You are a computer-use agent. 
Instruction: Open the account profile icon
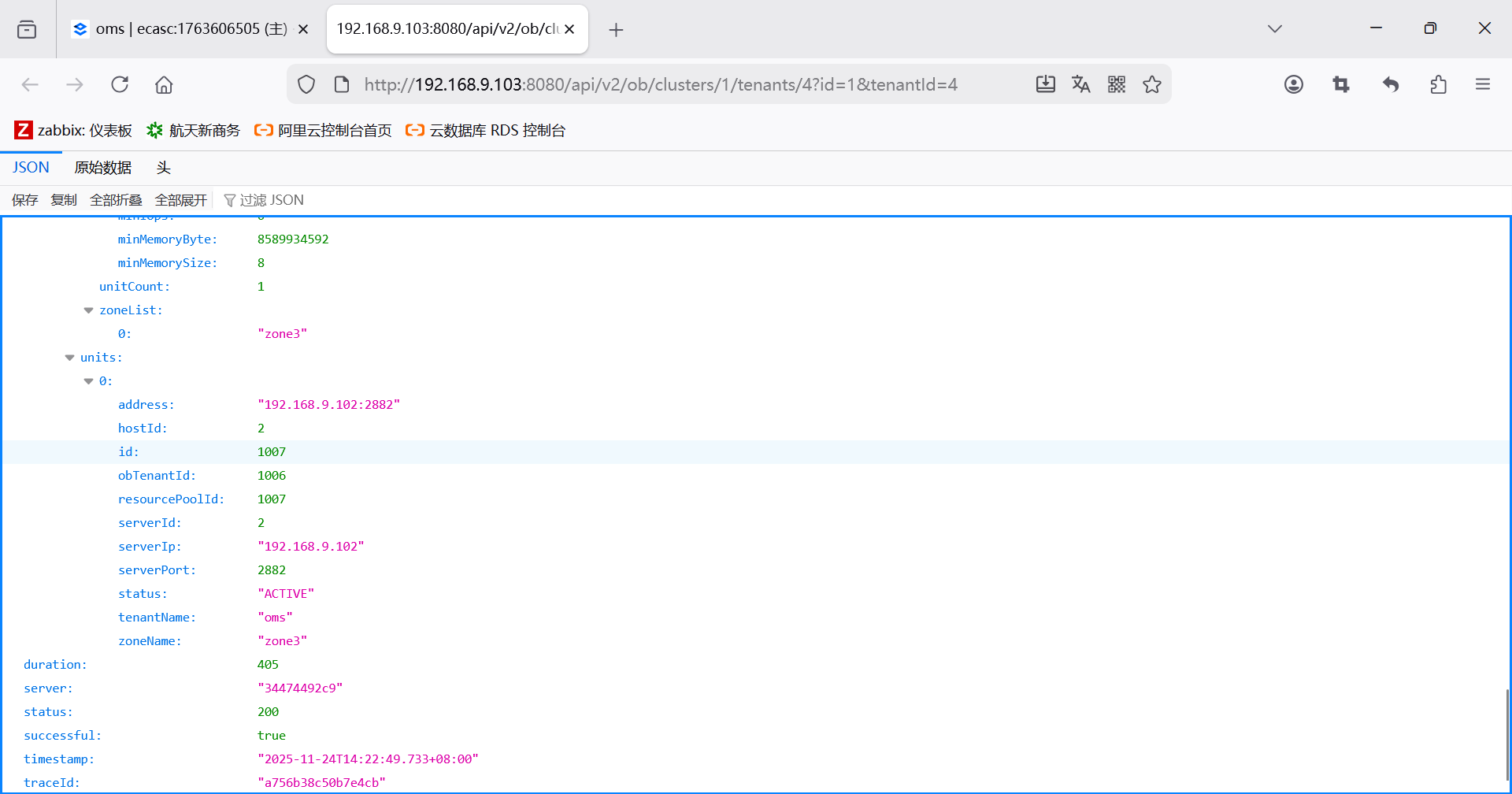pos(1294,84)
